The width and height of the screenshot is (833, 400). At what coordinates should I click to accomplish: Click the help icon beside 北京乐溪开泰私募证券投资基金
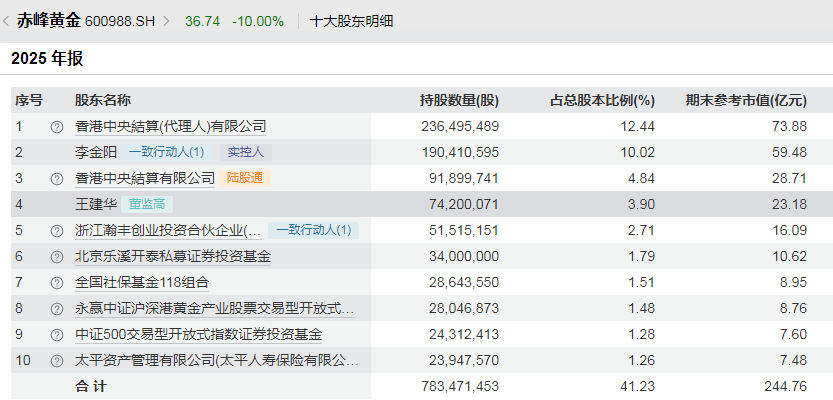point(57,256)
